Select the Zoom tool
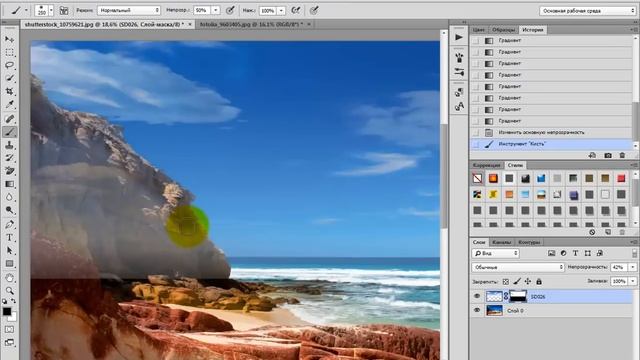The image size is (640, 360). point(9,291)
